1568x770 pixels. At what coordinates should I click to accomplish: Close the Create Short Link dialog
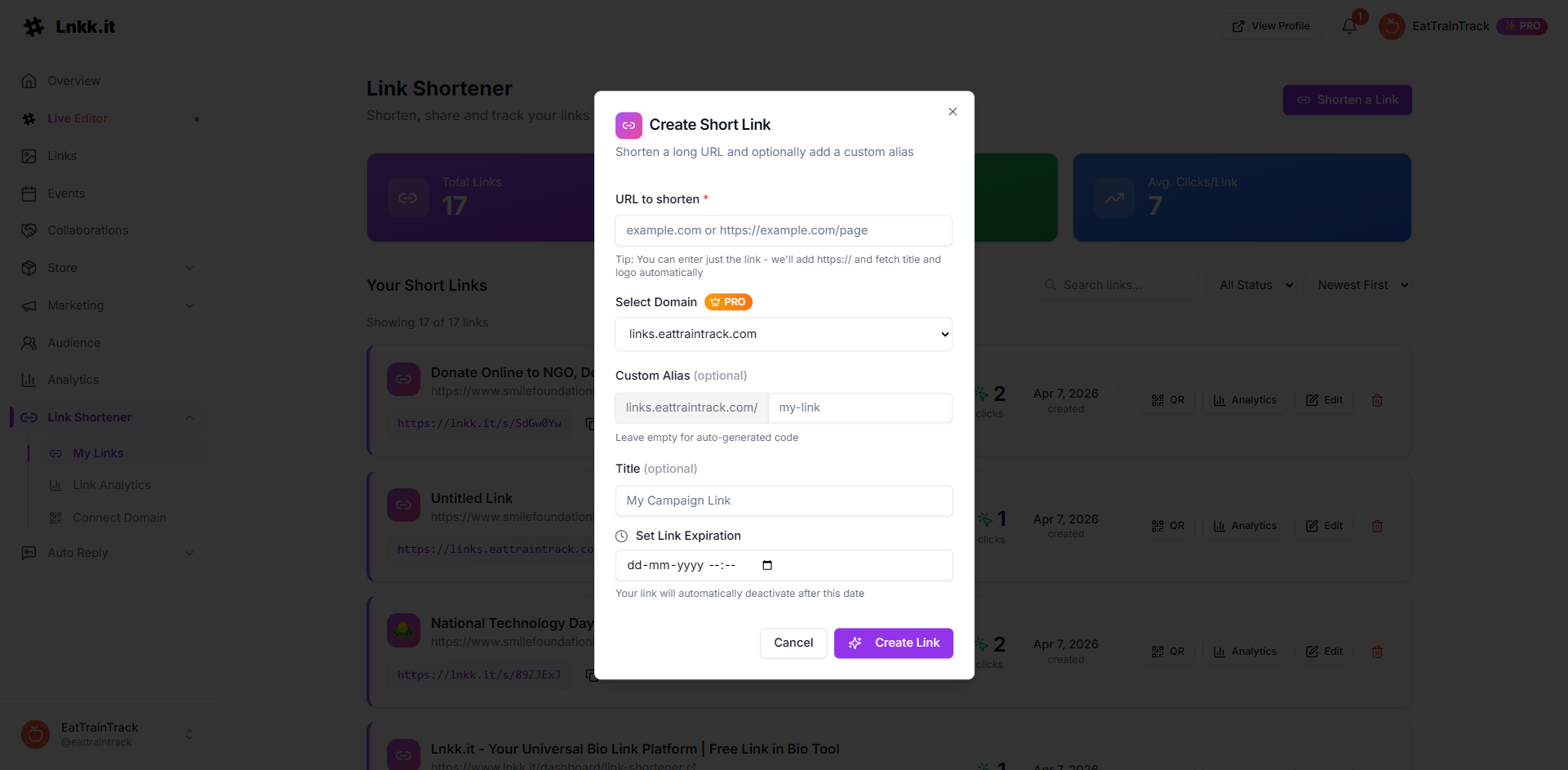(x=953, y=112)
